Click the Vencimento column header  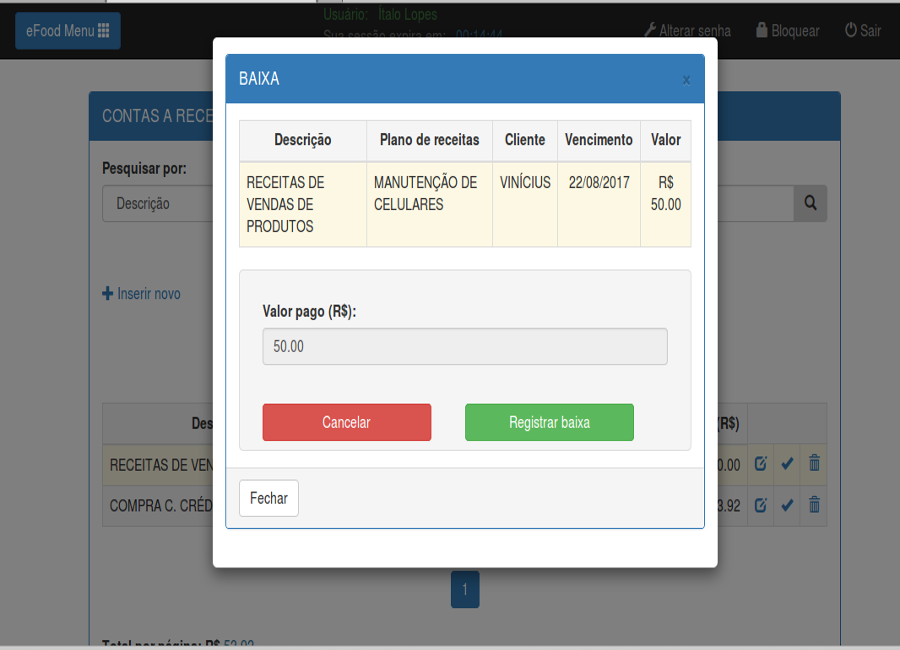598,140
